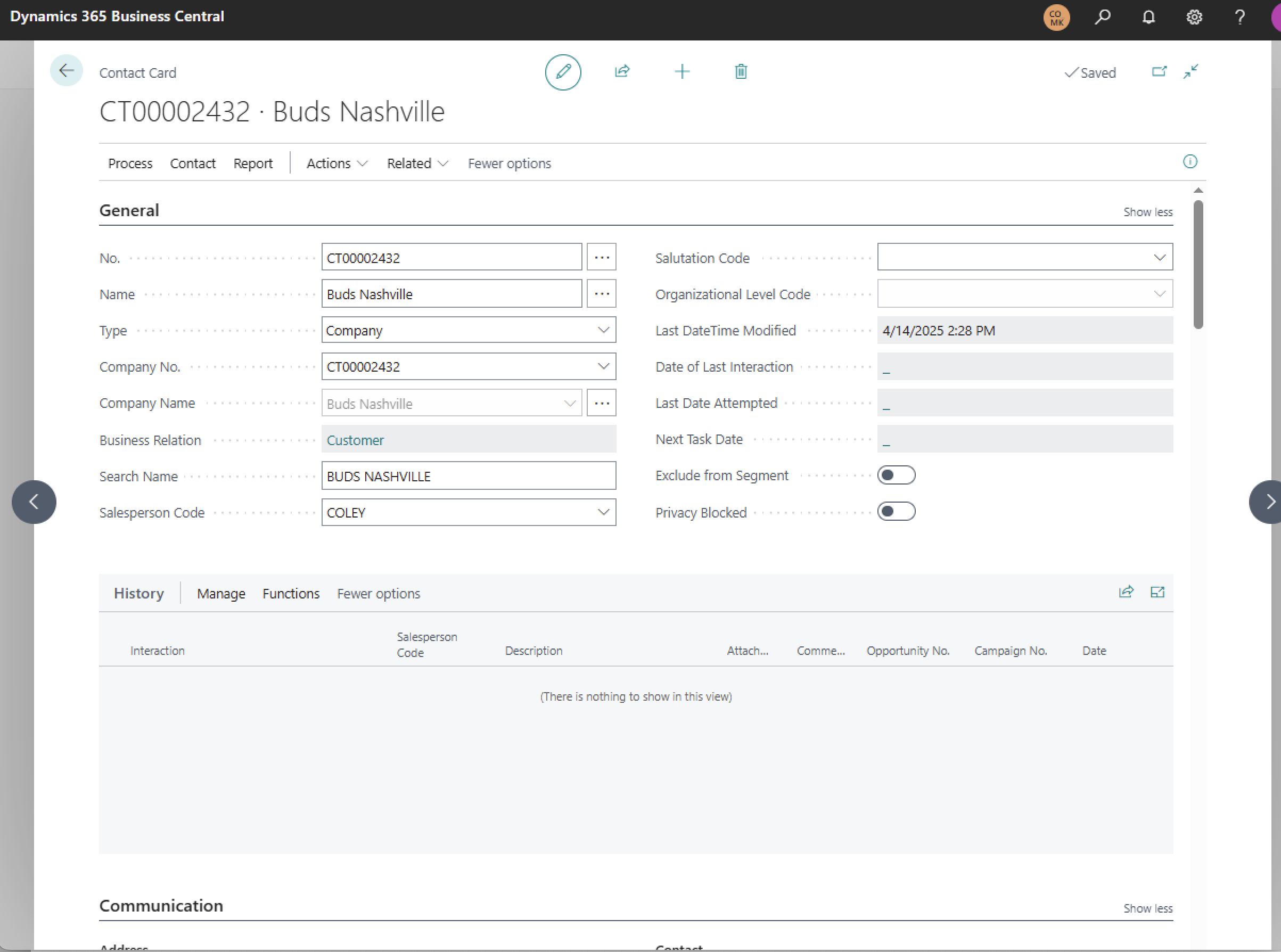Click the Last DateTime Modified value

coord(1024,330)
